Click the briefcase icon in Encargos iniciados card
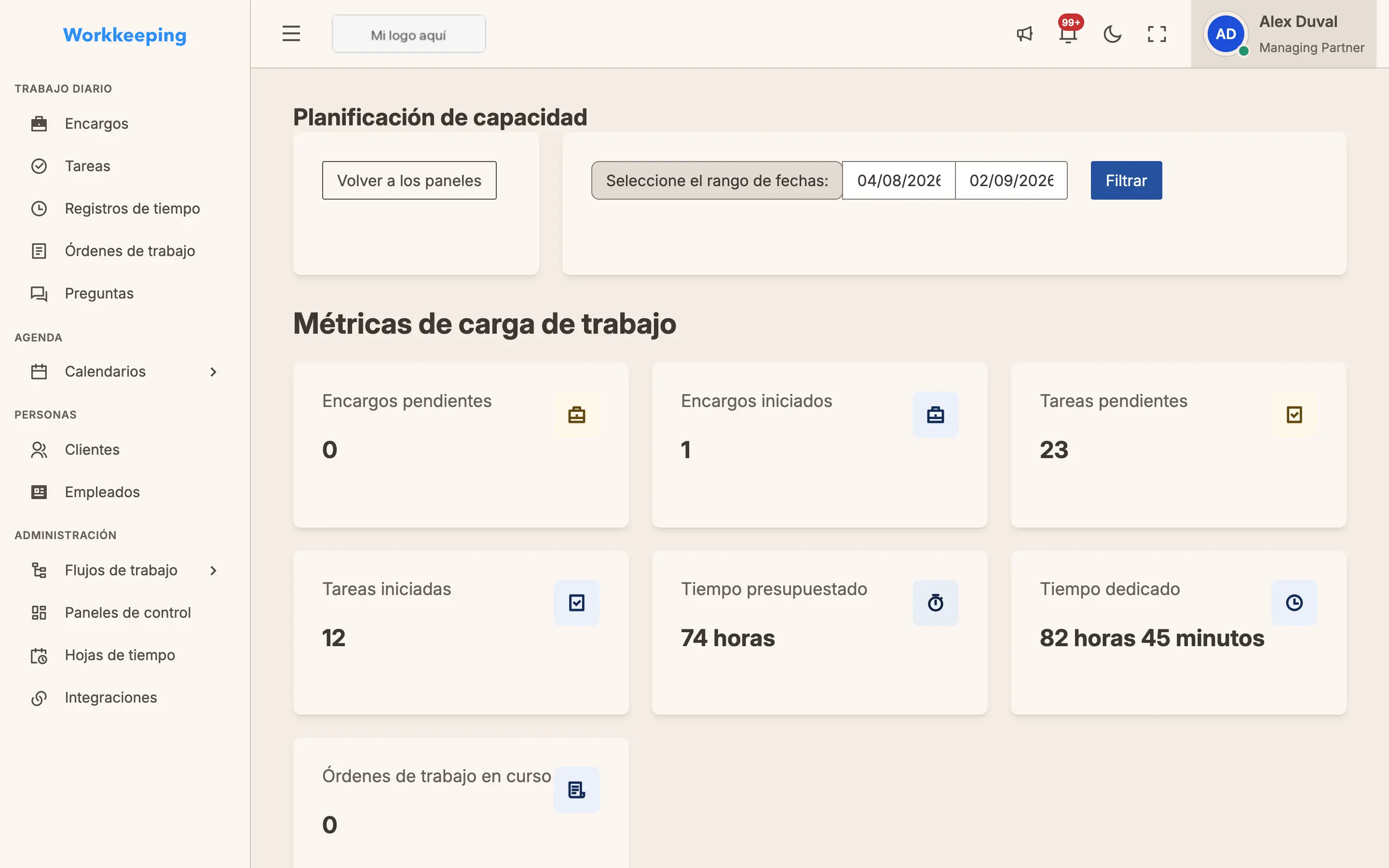Viewport: 1389px width, 868px height. pos(935,415)
